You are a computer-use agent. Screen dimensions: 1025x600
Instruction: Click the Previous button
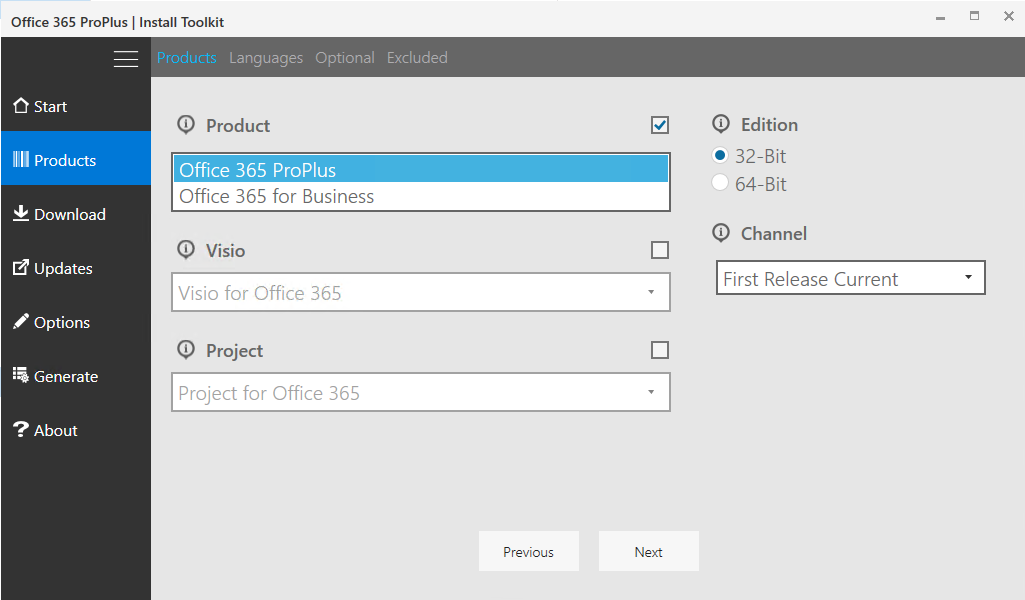528,551
